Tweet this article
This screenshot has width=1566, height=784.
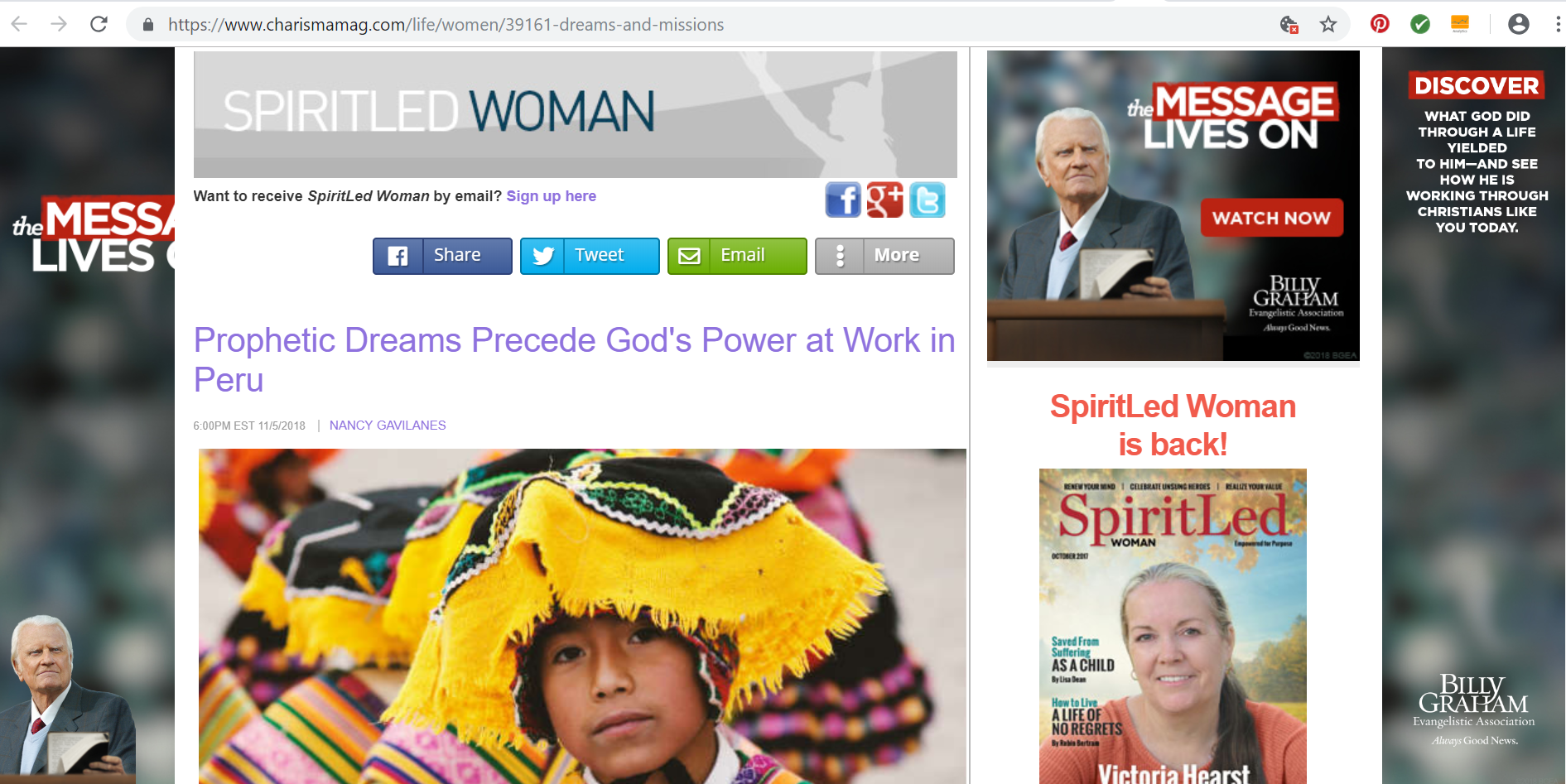click(590, 256)
